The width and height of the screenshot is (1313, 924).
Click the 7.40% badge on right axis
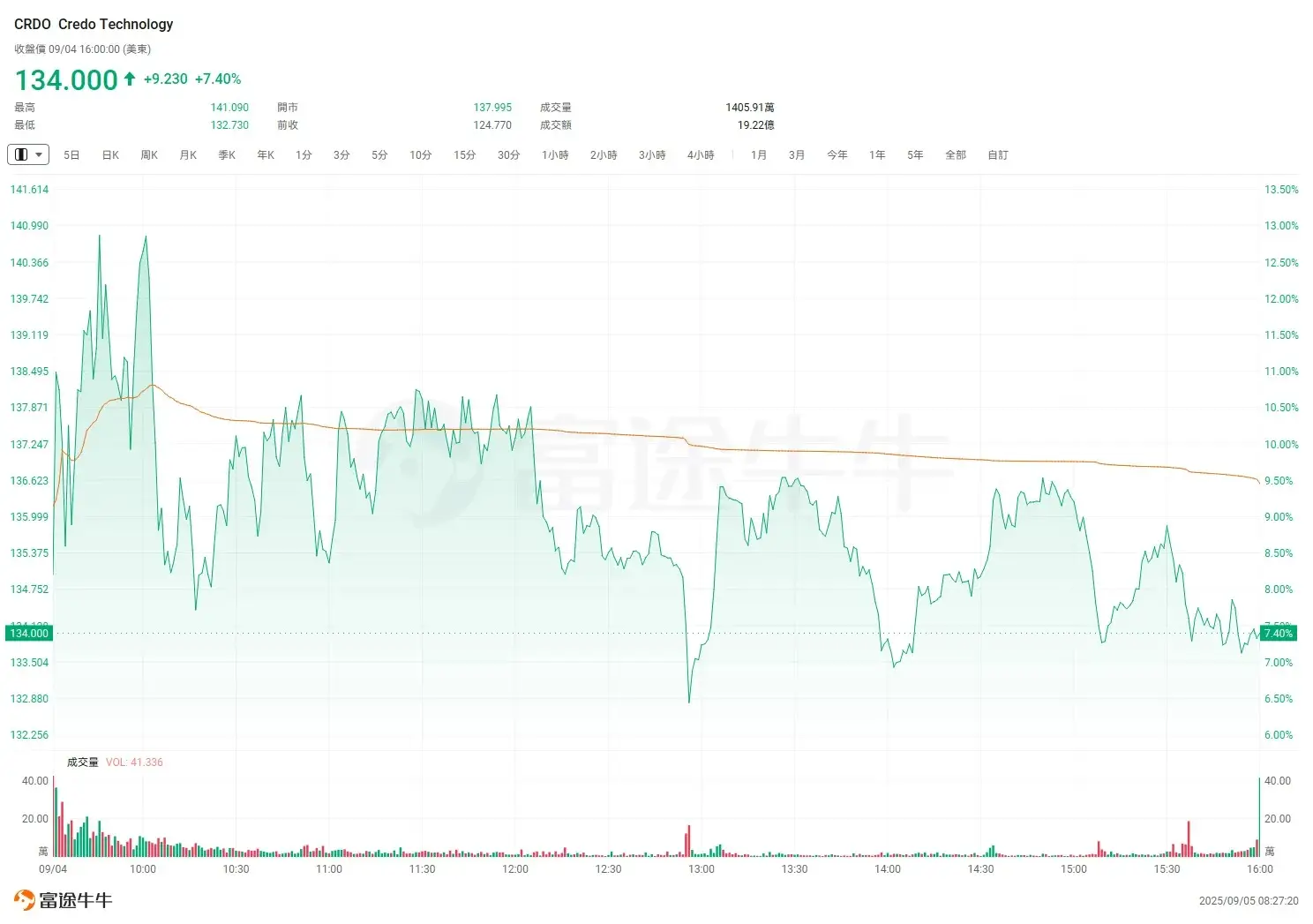point(1279,634)
